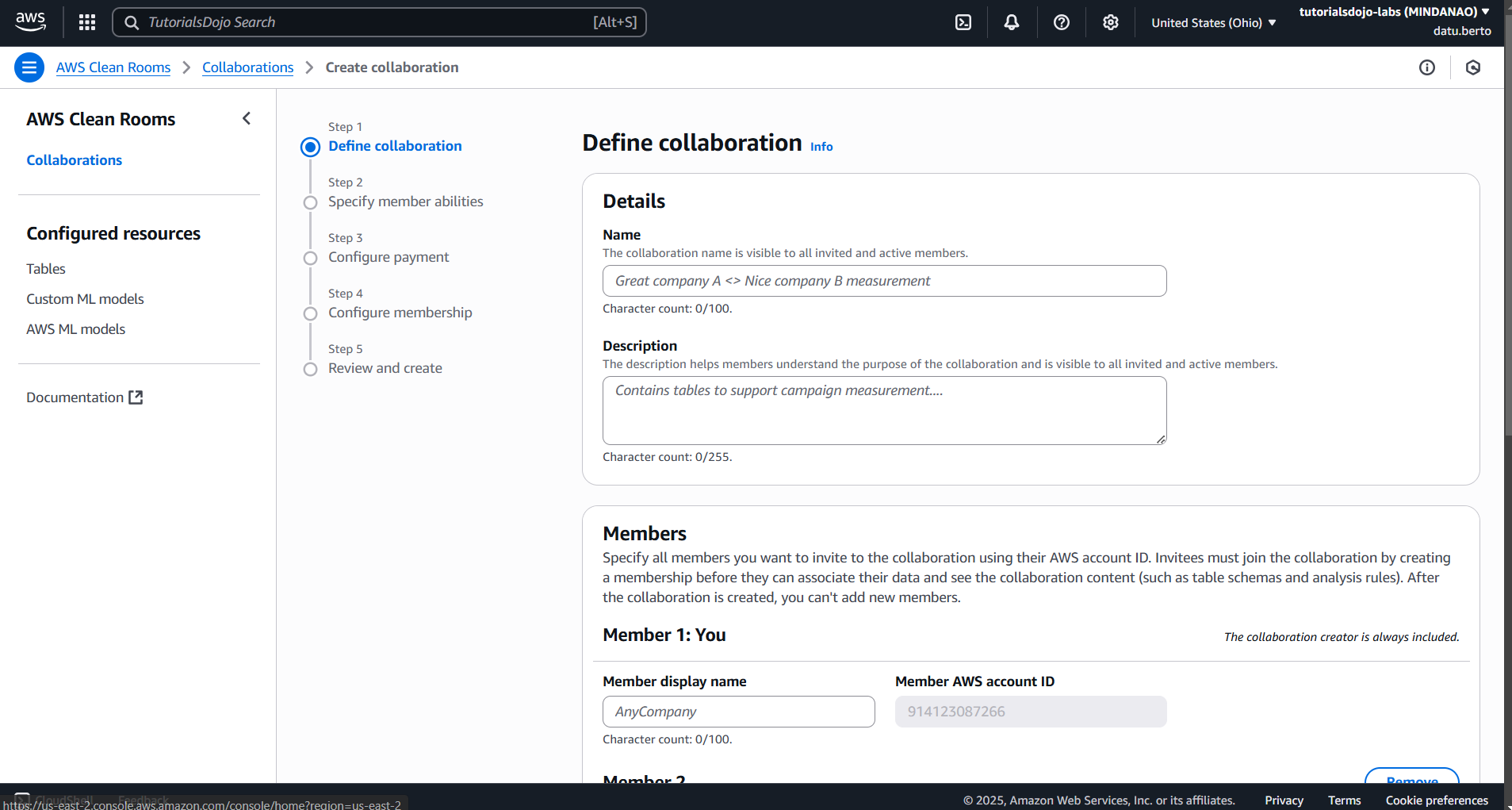Open Tables under Configured resources
This screenshot has width=1512, height=810.
(x=46, y=269)
